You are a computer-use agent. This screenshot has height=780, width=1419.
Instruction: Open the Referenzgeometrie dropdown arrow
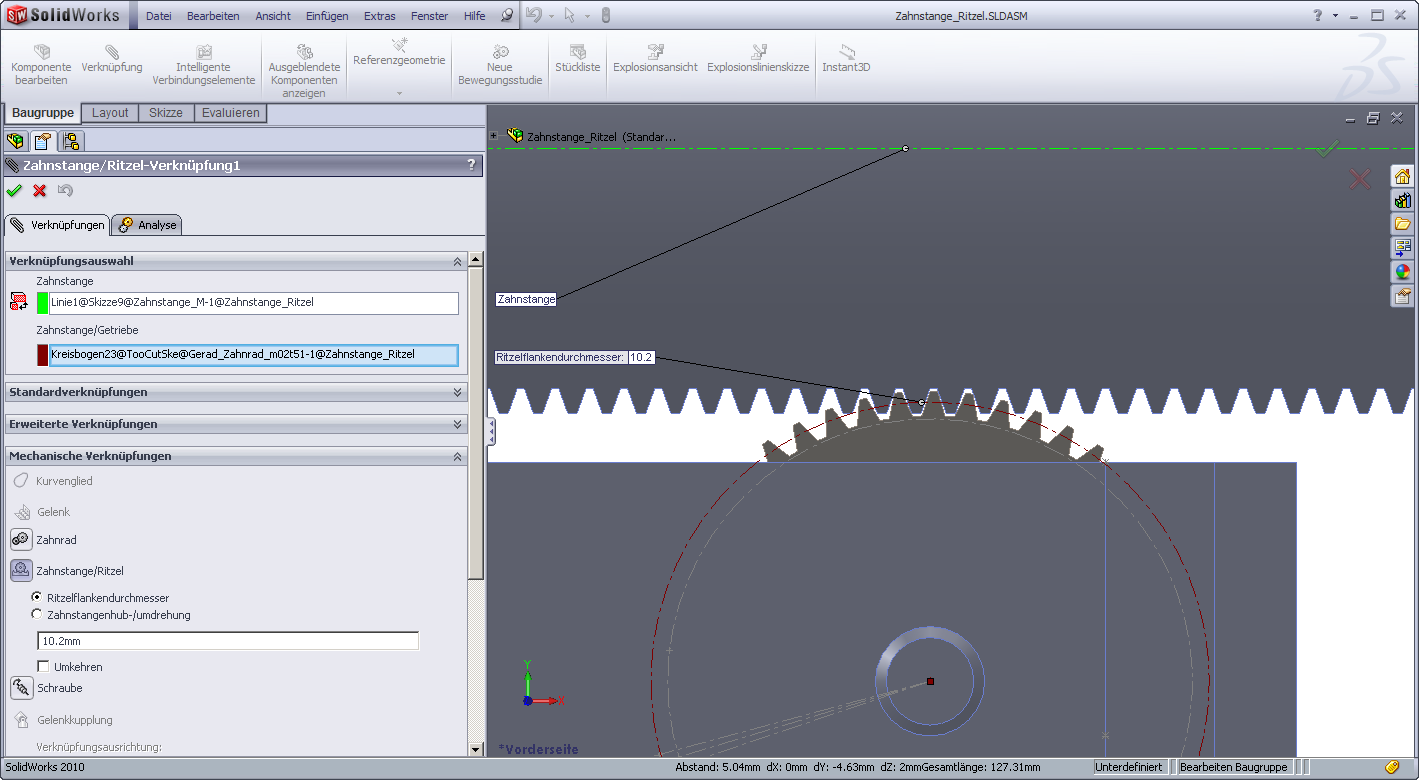[399, 93]
